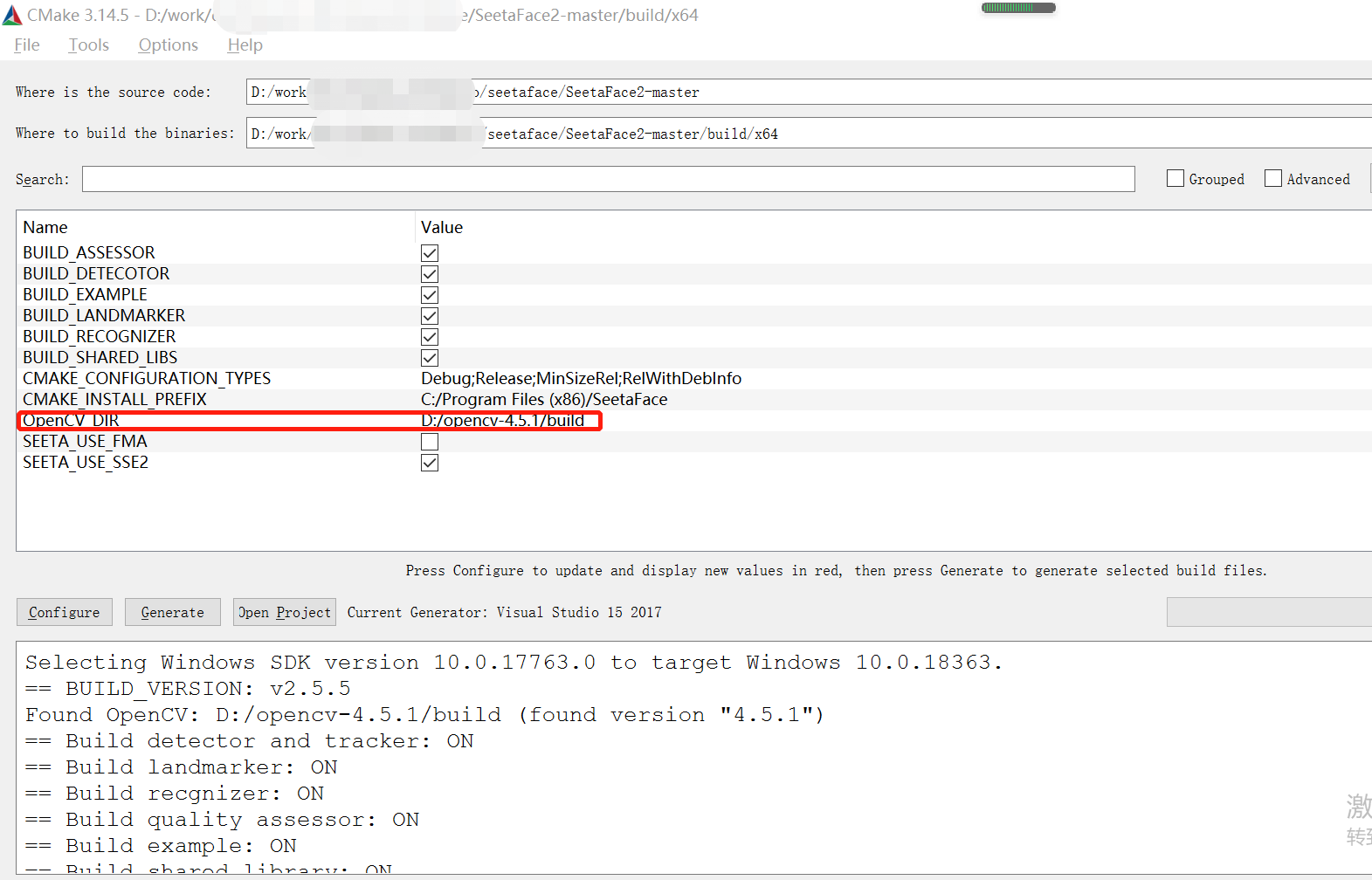Check the SEETA_USE_FMA checkbox
The image size is (1372, 880).
(430, 442)
